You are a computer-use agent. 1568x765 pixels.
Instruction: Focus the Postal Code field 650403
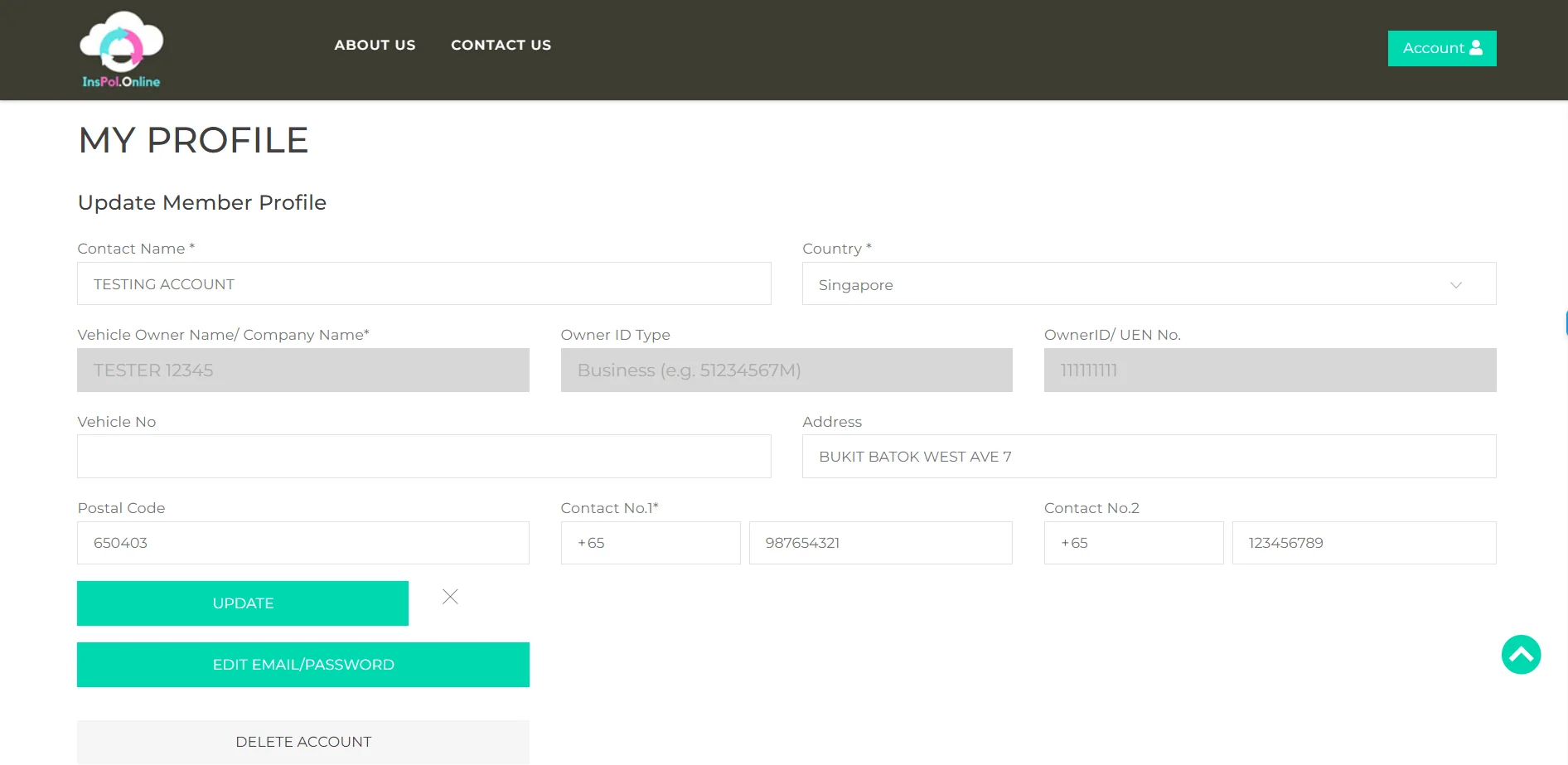pyautogui.click(x=303, y=543)
